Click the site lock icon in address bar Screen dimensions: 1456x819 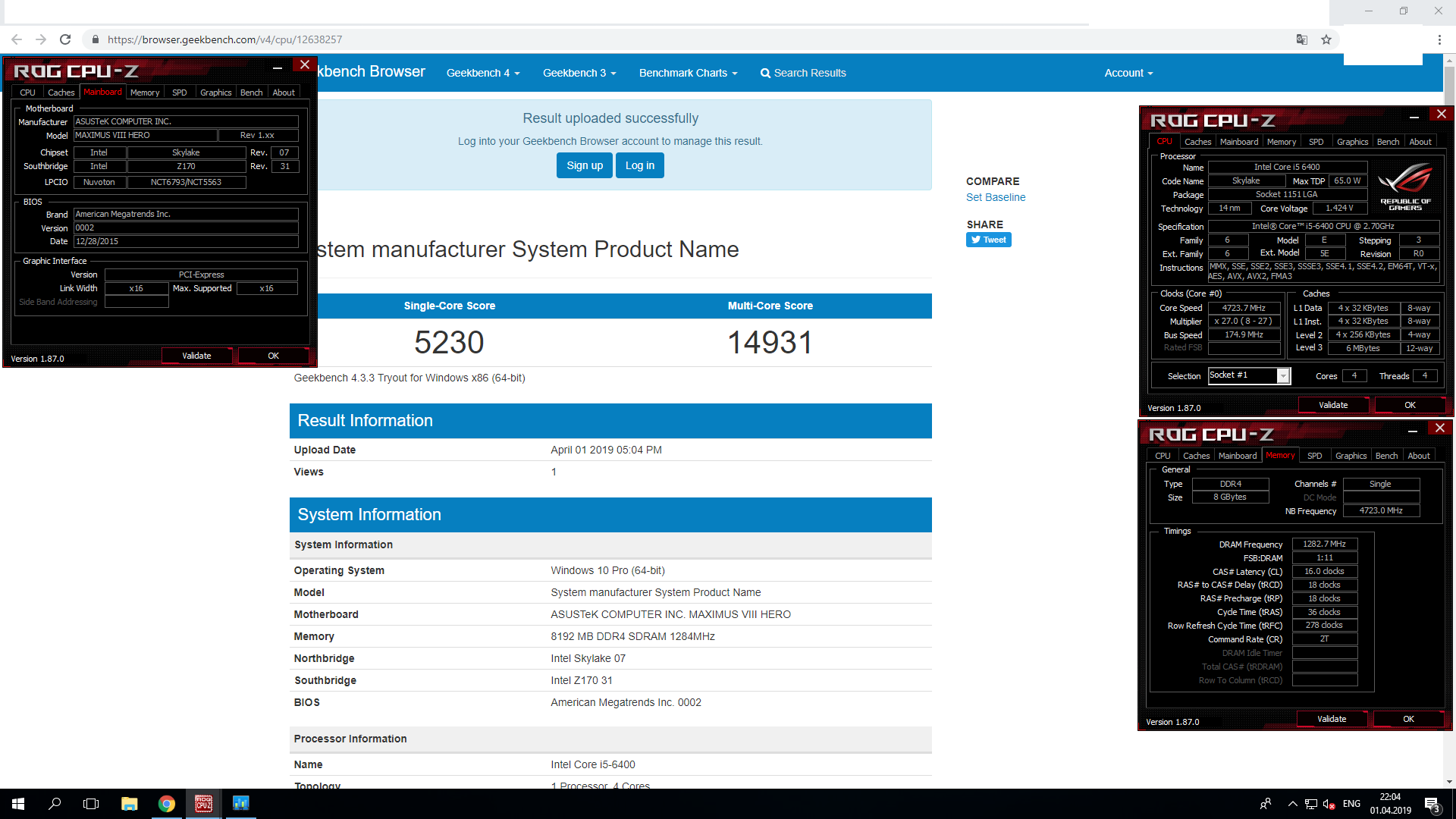point(96,39)
